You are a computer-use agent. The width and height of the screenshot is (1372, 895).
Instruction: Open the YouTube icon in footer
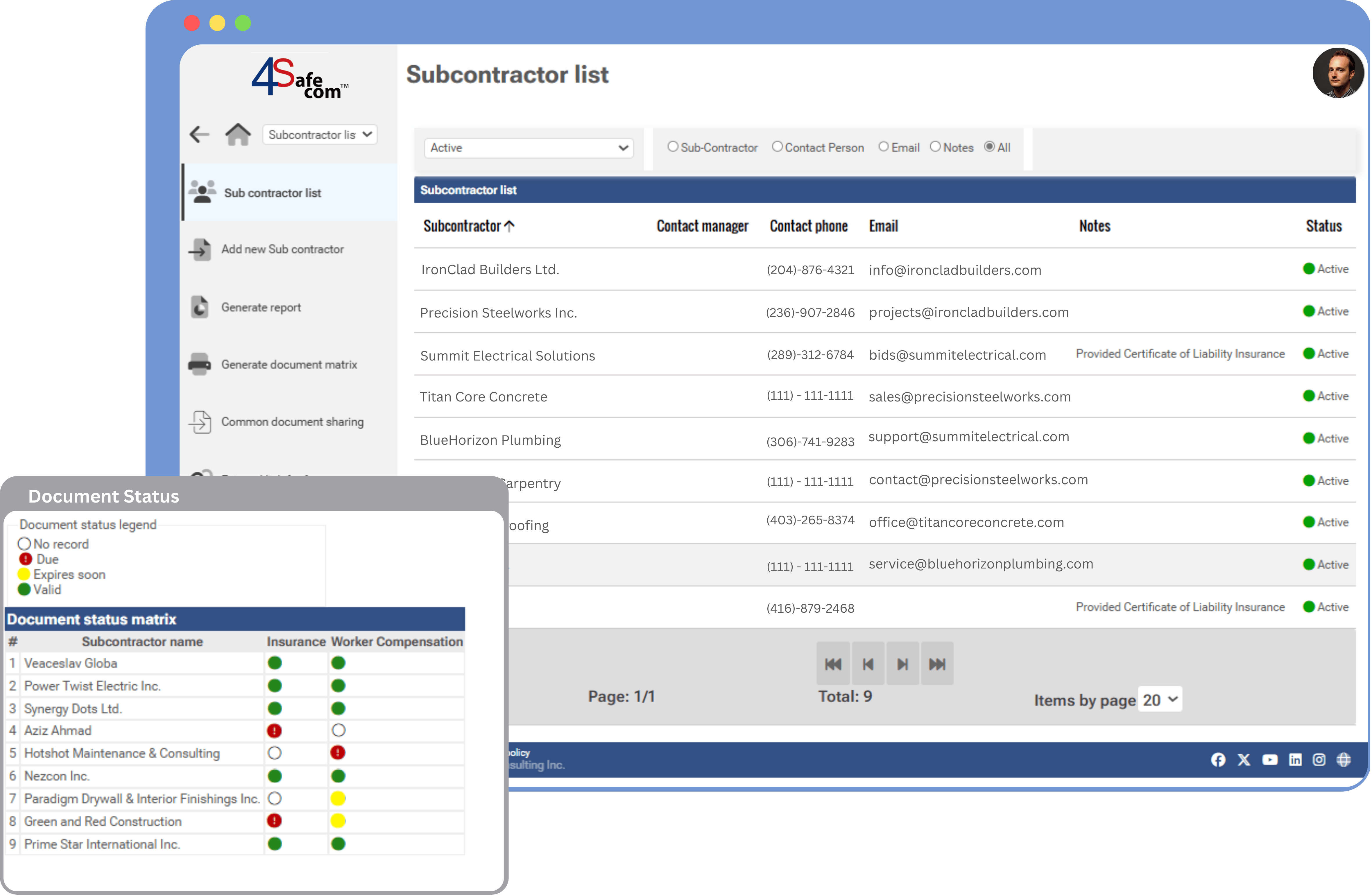1270,760
